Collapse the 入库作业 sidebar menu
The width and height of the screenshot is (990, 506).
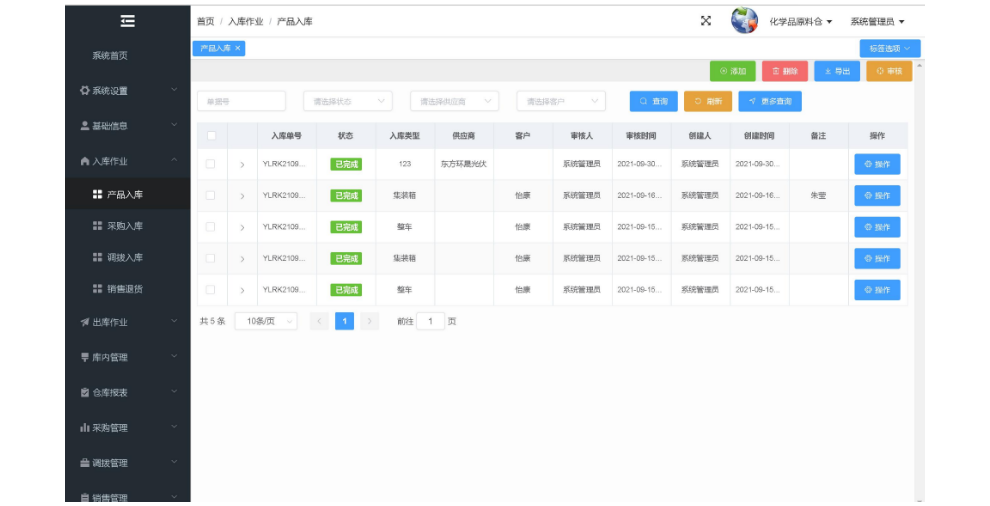[x=128, y=161]
